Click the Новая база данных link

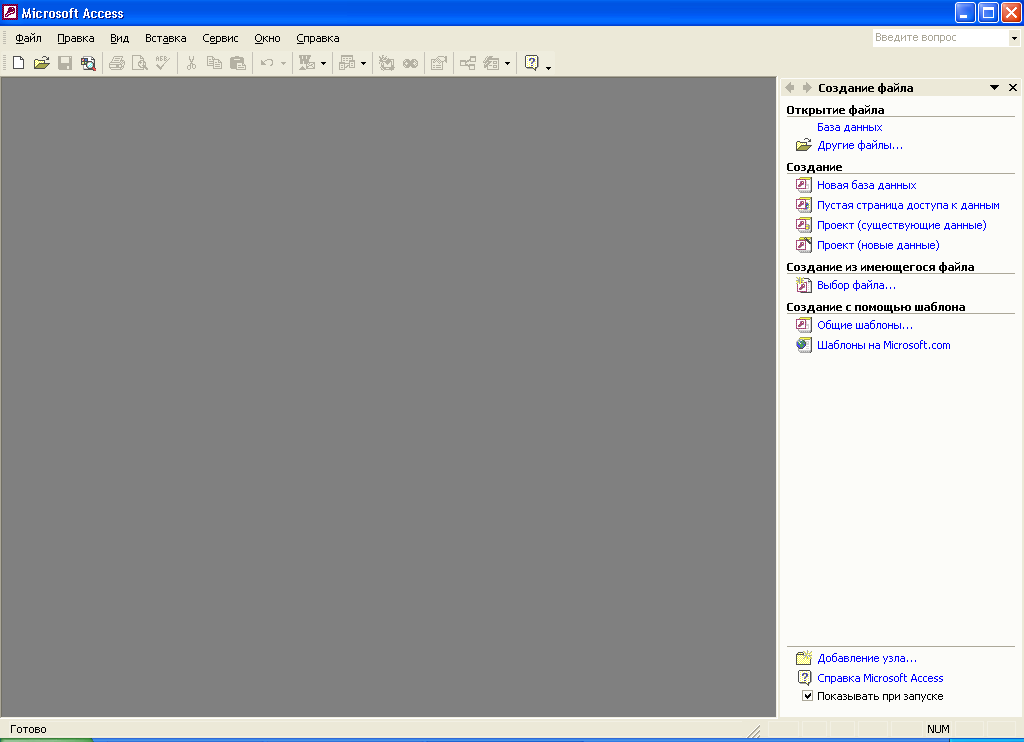(x=866, y=186)
